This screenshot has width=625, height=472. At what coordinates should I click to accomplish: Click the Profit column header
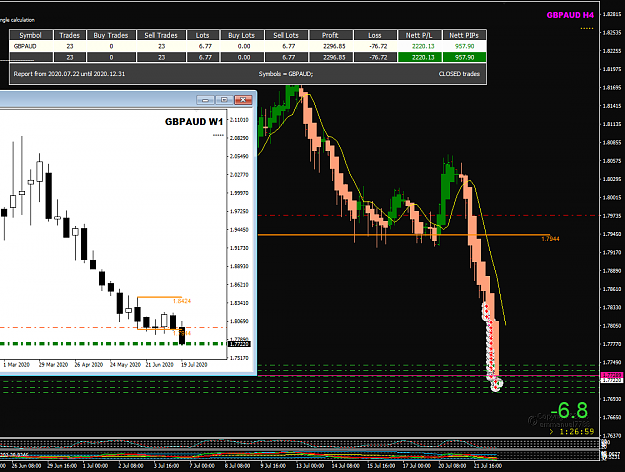point(330,35)
